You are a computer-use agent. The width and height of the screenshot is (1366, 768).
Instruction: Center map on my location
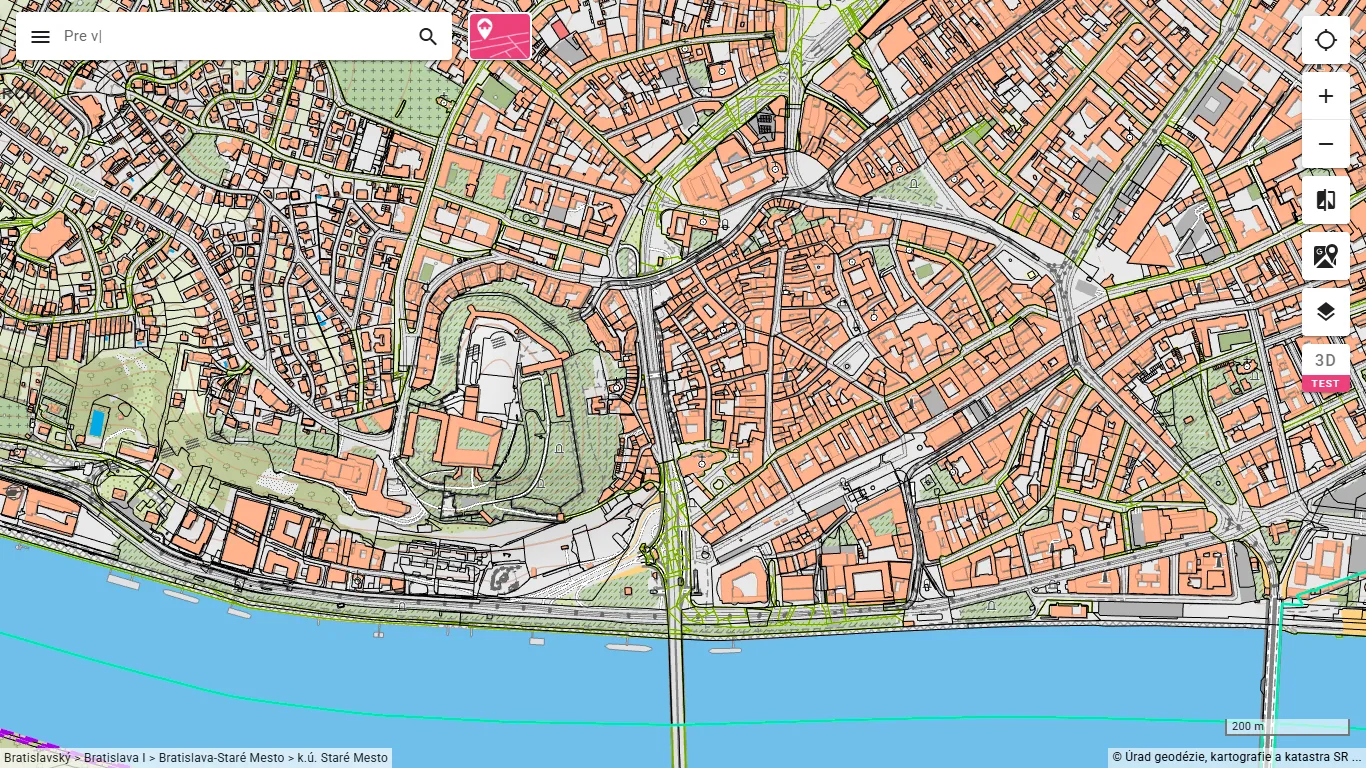[x=1326, y=40]
